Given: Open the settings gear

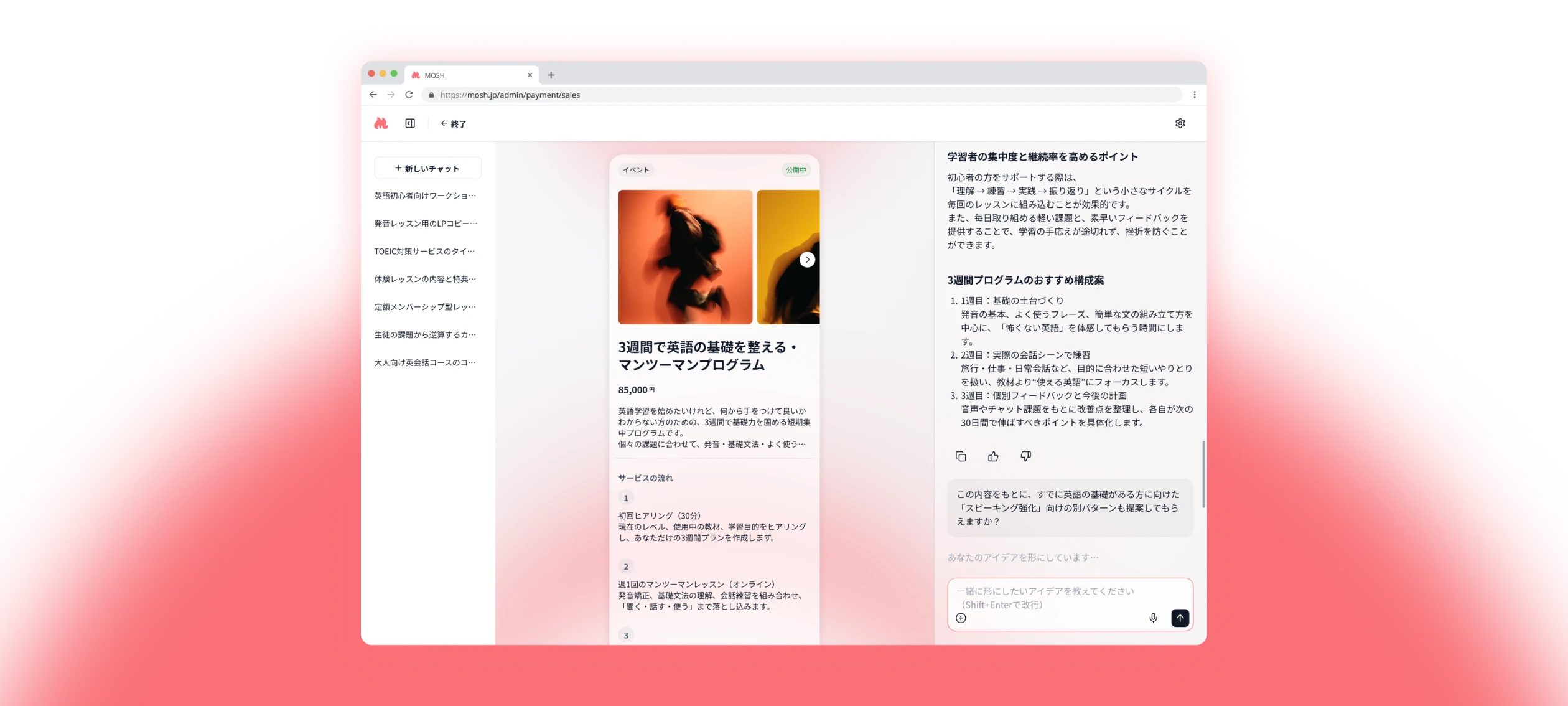Looking at the screenshot, I should [1181, 123].
